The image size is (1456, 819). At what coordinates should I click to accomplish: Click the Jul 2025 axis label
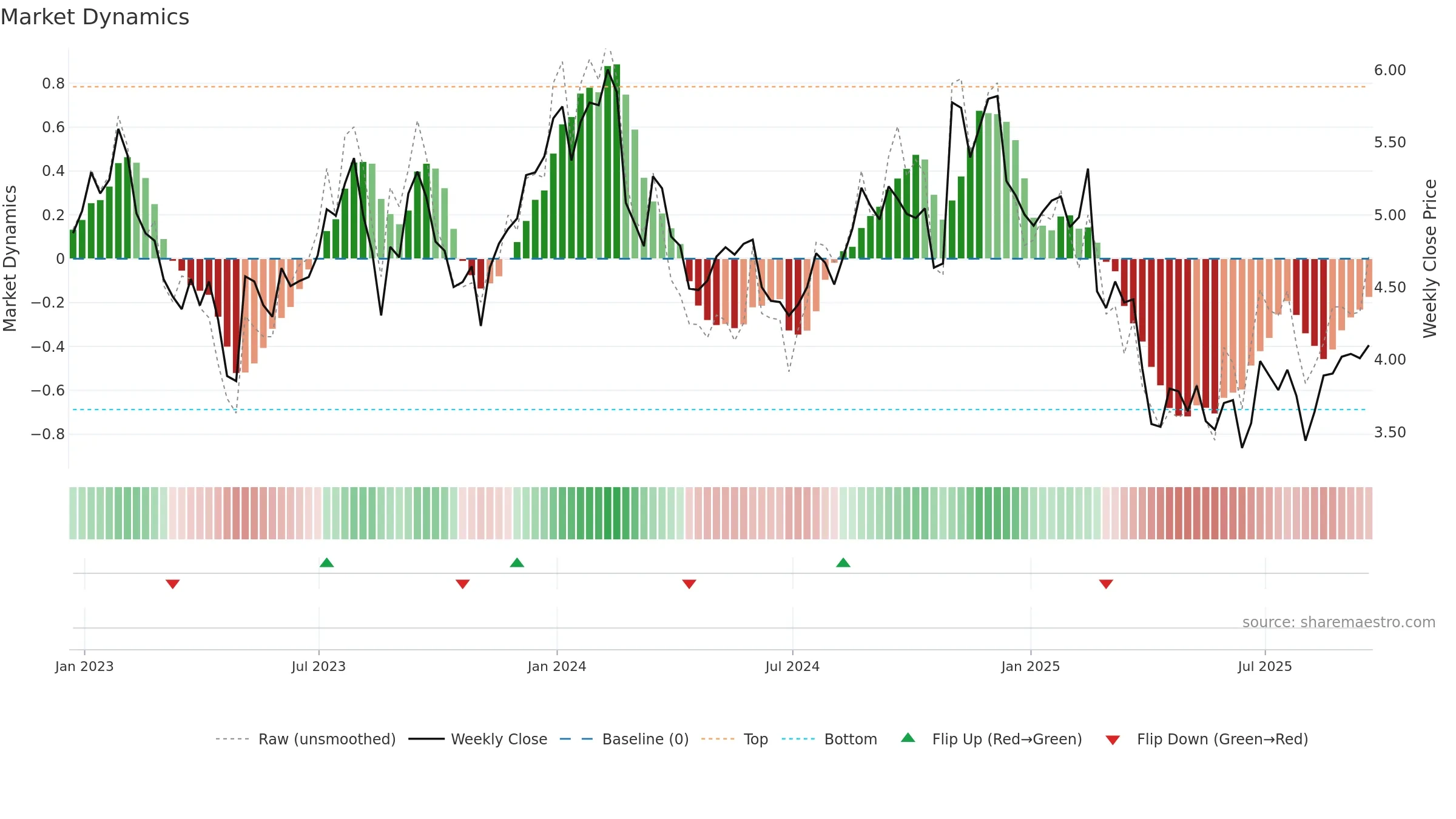(1265, 666)
